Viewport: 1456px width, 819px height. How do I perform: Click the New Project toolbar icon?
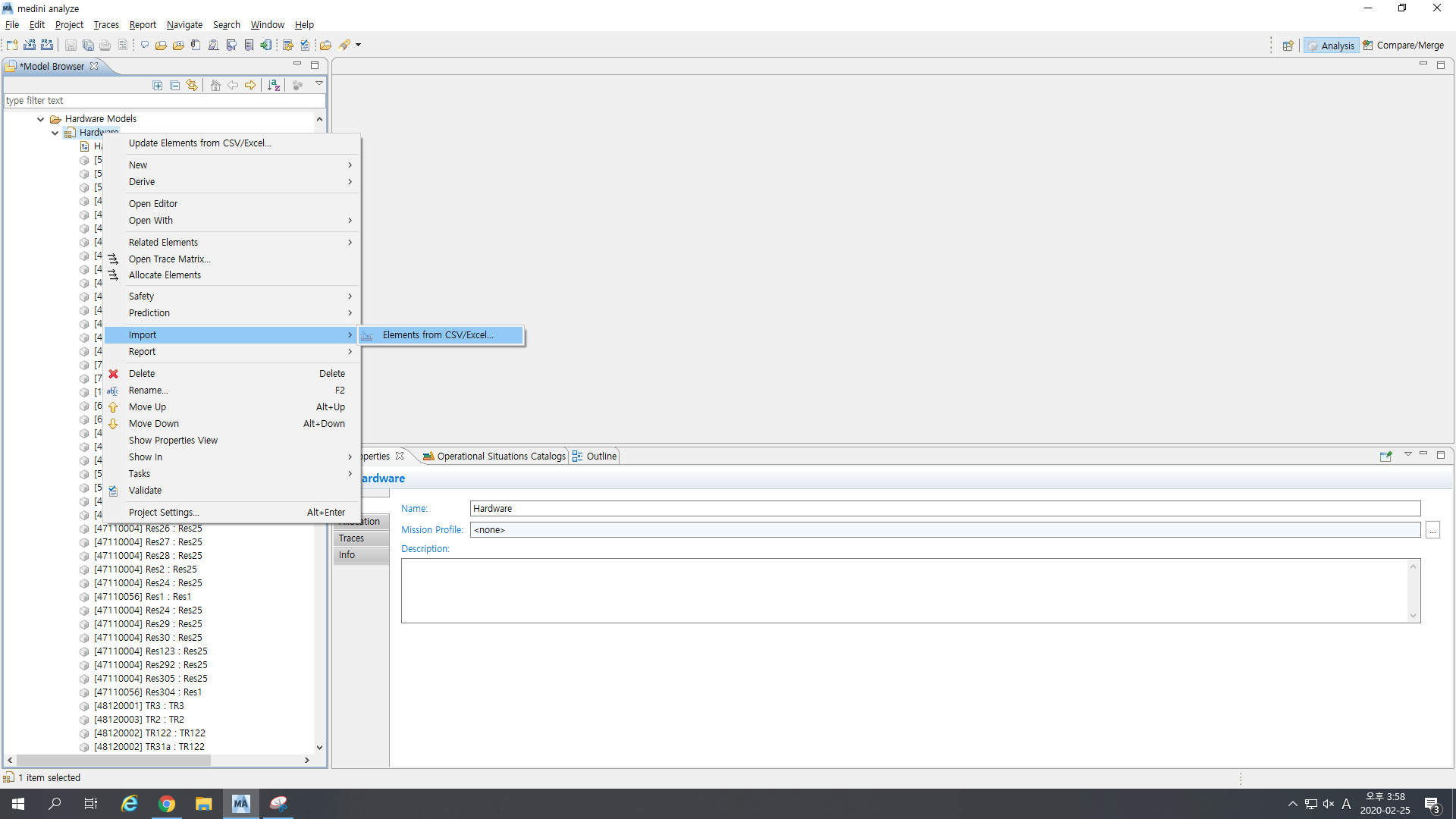[12, 45]
